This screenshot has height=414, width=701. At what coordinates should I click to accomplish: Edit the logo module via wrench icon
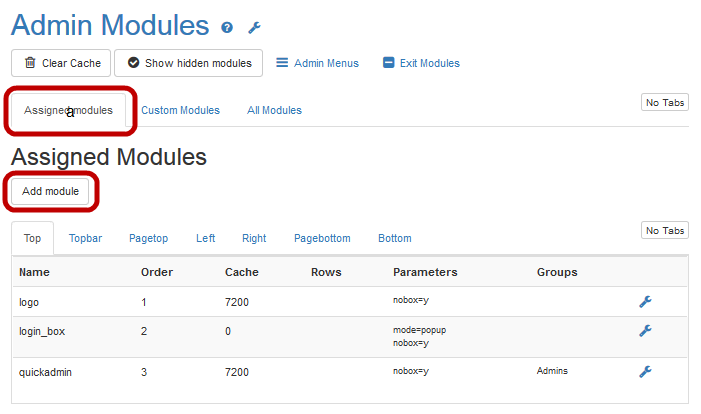(645, 300)
